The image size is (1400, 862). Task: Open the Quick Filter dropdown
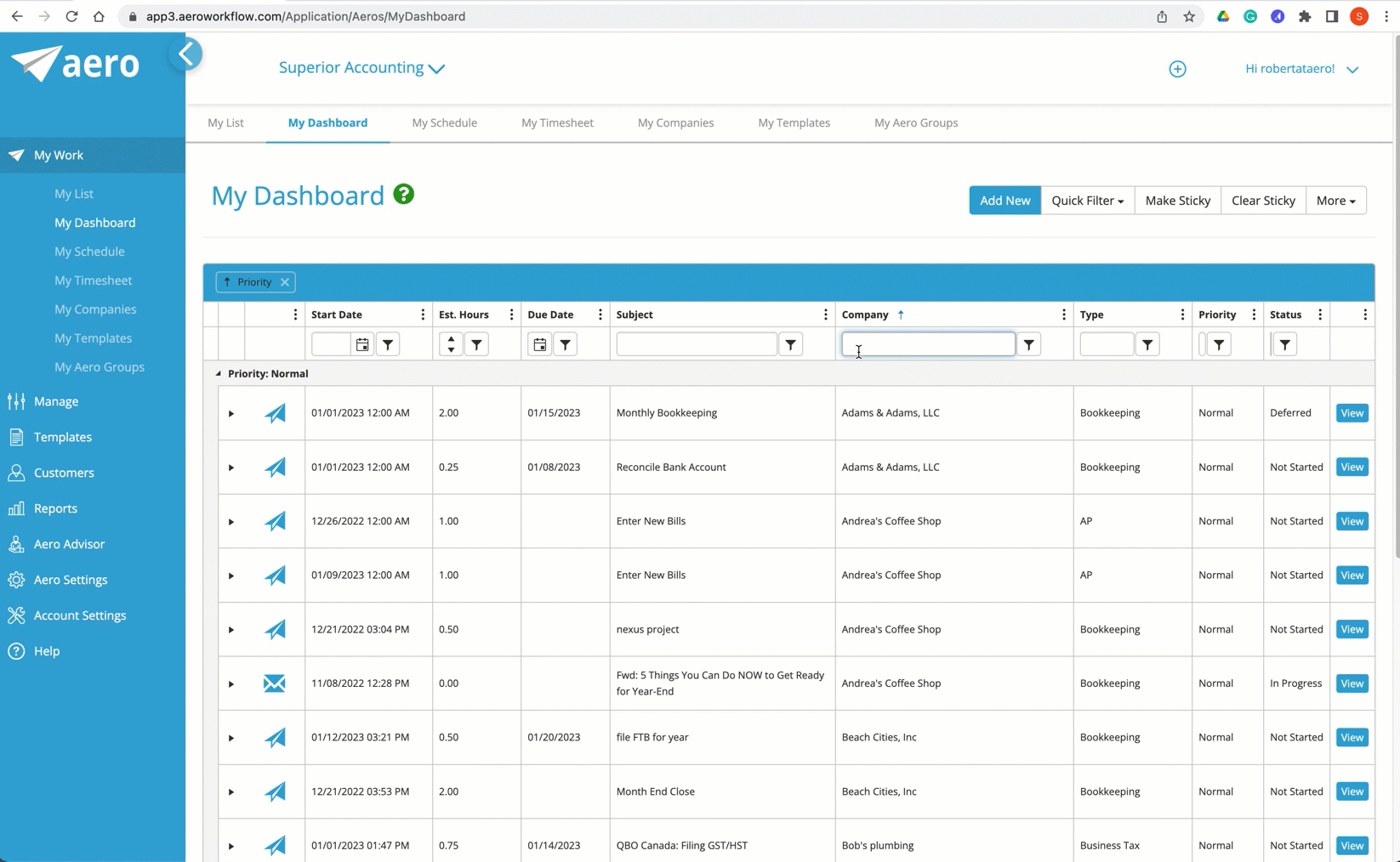pos(1087,201)
